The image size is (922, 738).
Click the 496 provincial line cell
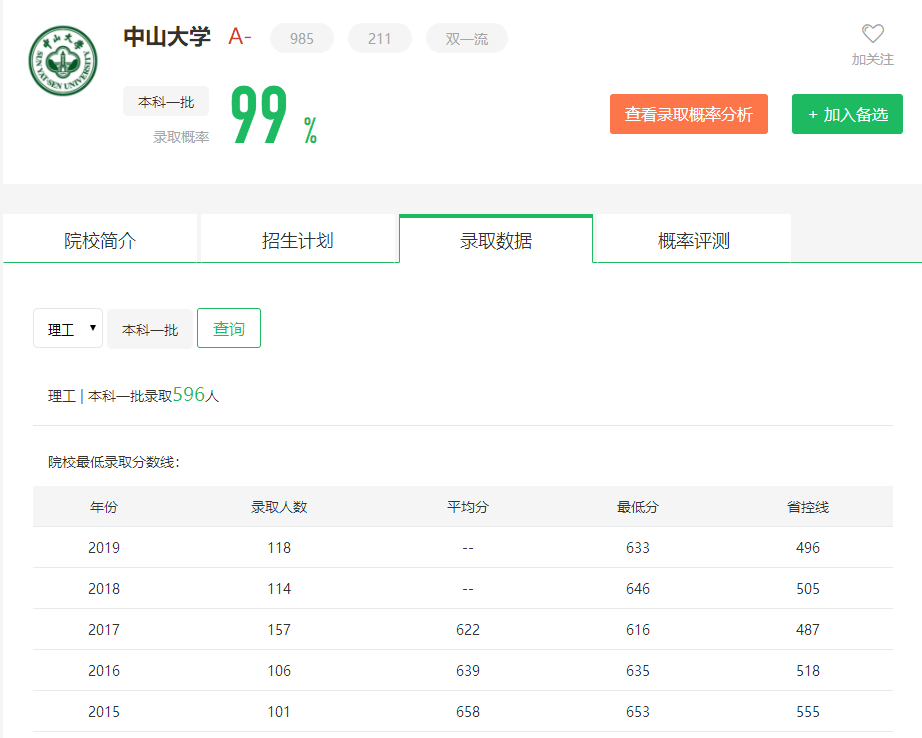coord(808,547)
